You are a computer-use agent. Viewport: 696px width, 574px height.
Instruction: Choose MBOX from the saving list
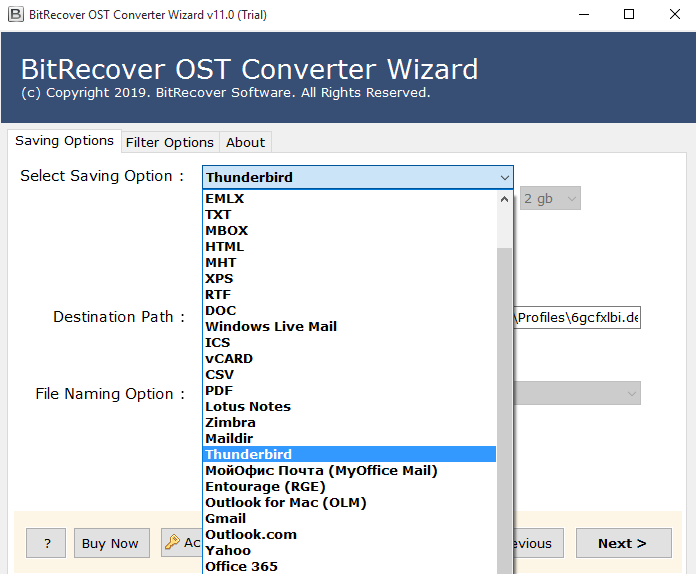pyautogui.click(x=227, y=230)
